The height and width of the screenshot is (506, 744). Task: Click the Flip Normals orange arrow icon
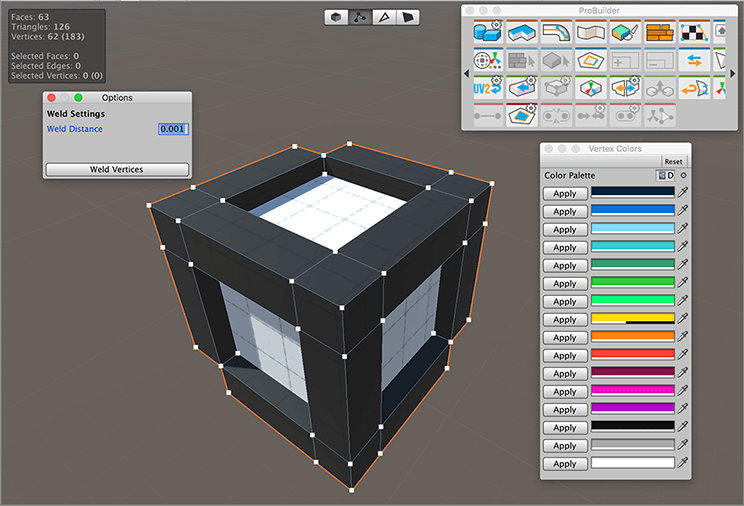coord(694,88)
